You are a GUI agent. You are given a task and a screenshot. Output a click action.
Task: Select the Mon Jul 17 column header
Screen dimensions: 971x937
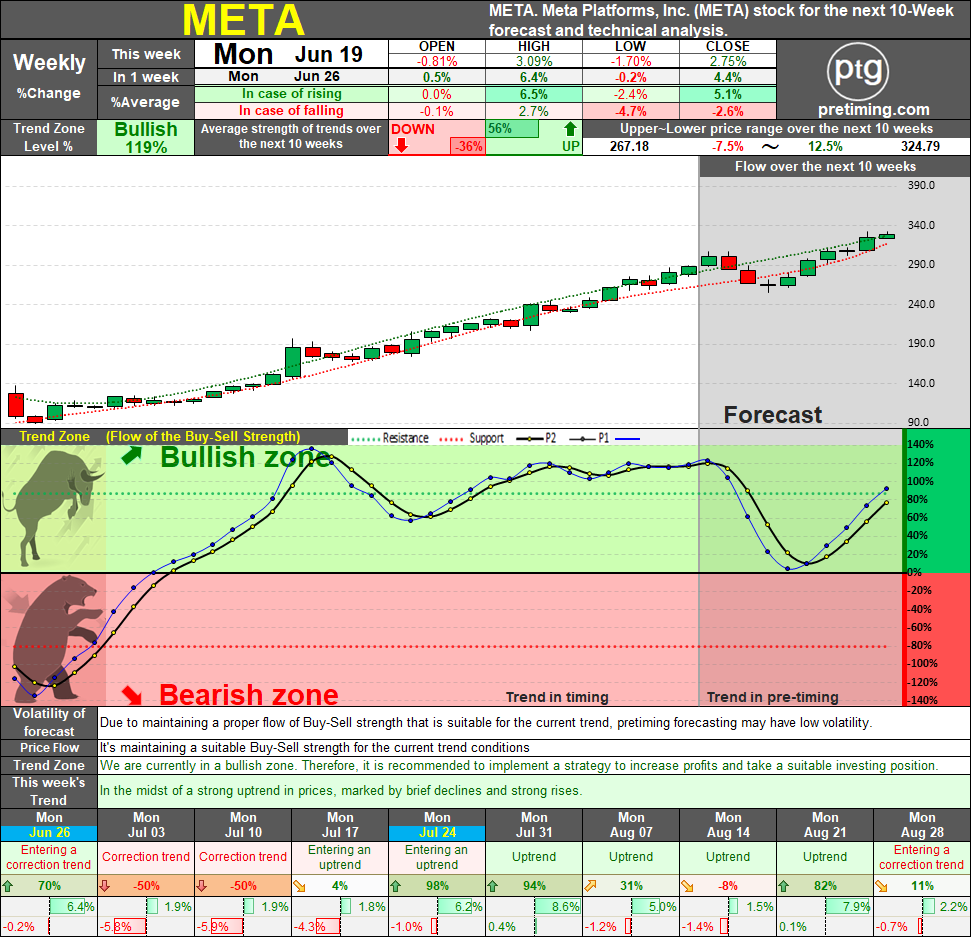click(340, 825)
